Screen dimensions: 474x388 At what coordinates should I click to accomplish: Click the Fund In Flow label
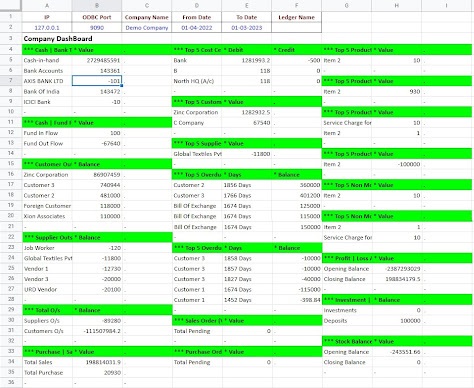(x=47, y=133)
